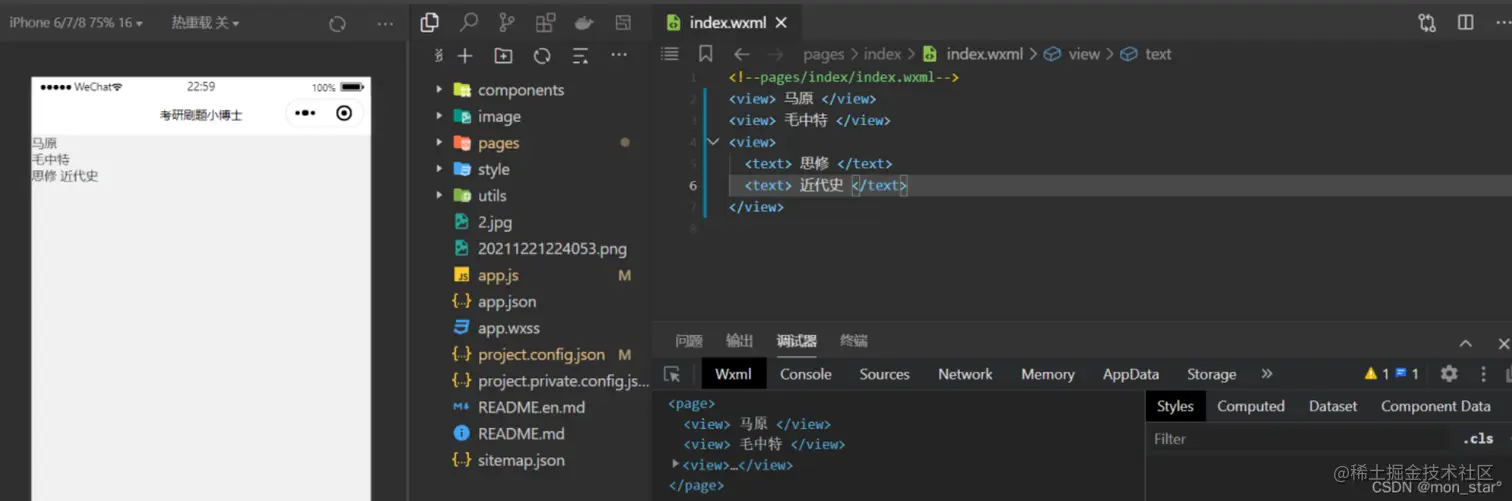Expand the collapsed view node in Wxml tree
Viewport: 1512px width, 501px height.
(676, 464)
